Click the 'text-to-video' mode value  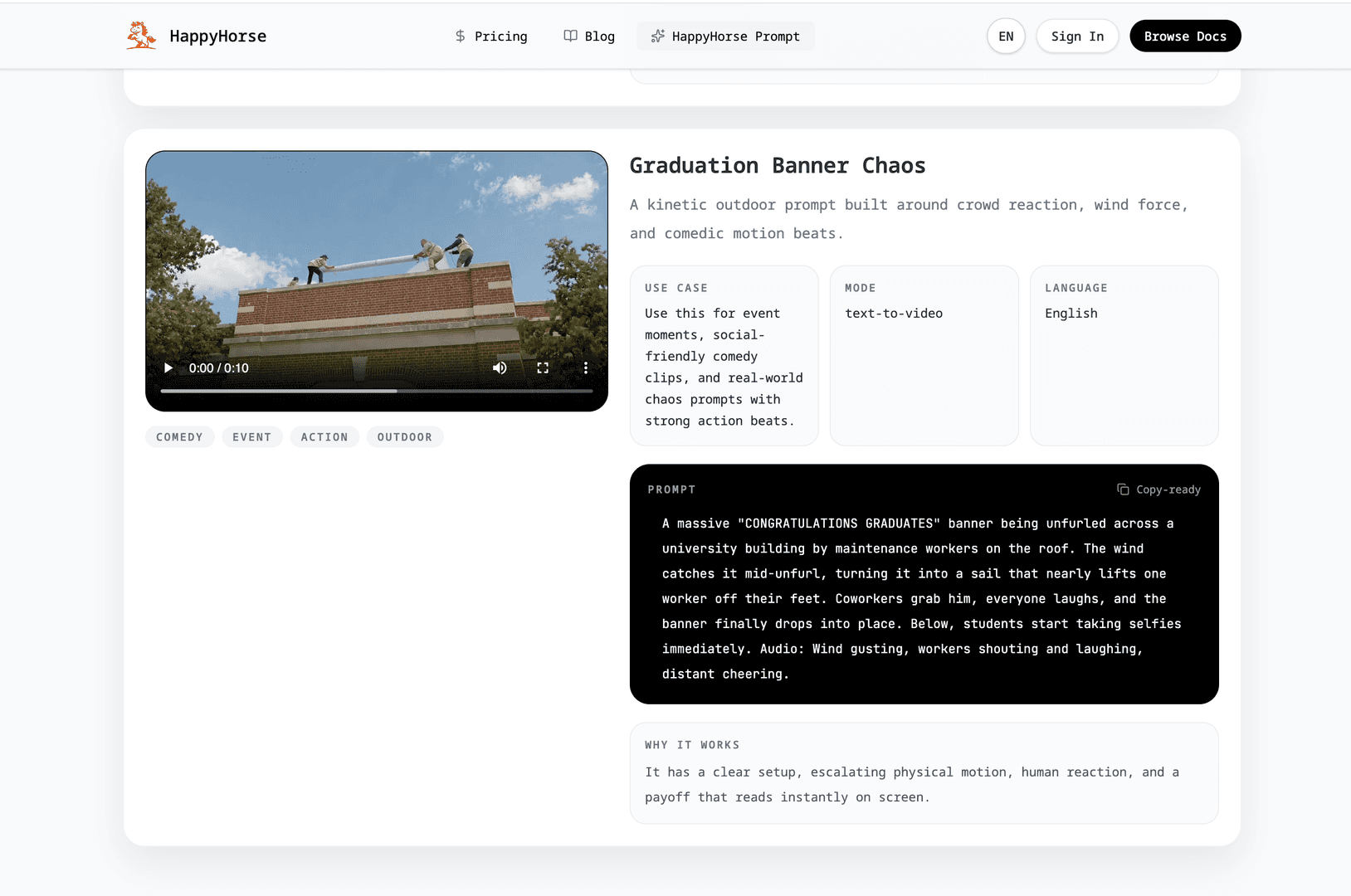click(x=894, y=314)
